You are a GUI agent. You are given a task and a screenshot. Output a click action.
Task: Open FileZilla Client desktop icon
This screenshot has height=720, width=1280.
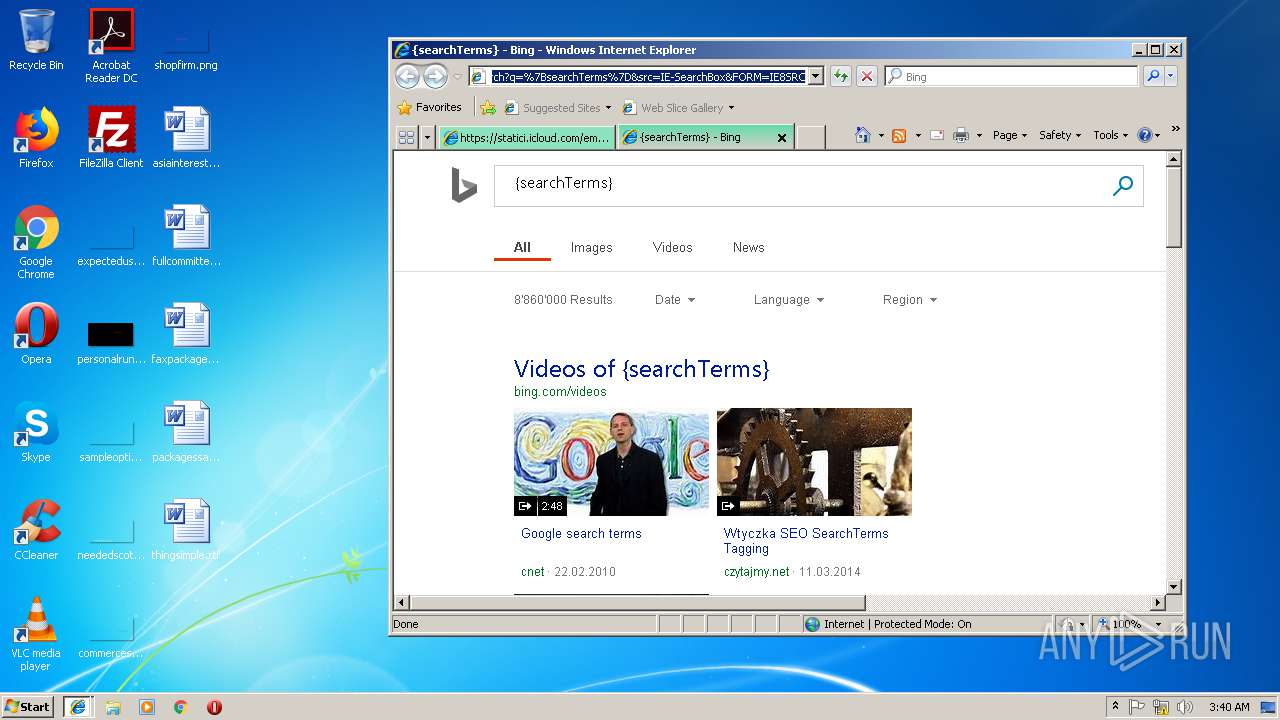(111, 138)
